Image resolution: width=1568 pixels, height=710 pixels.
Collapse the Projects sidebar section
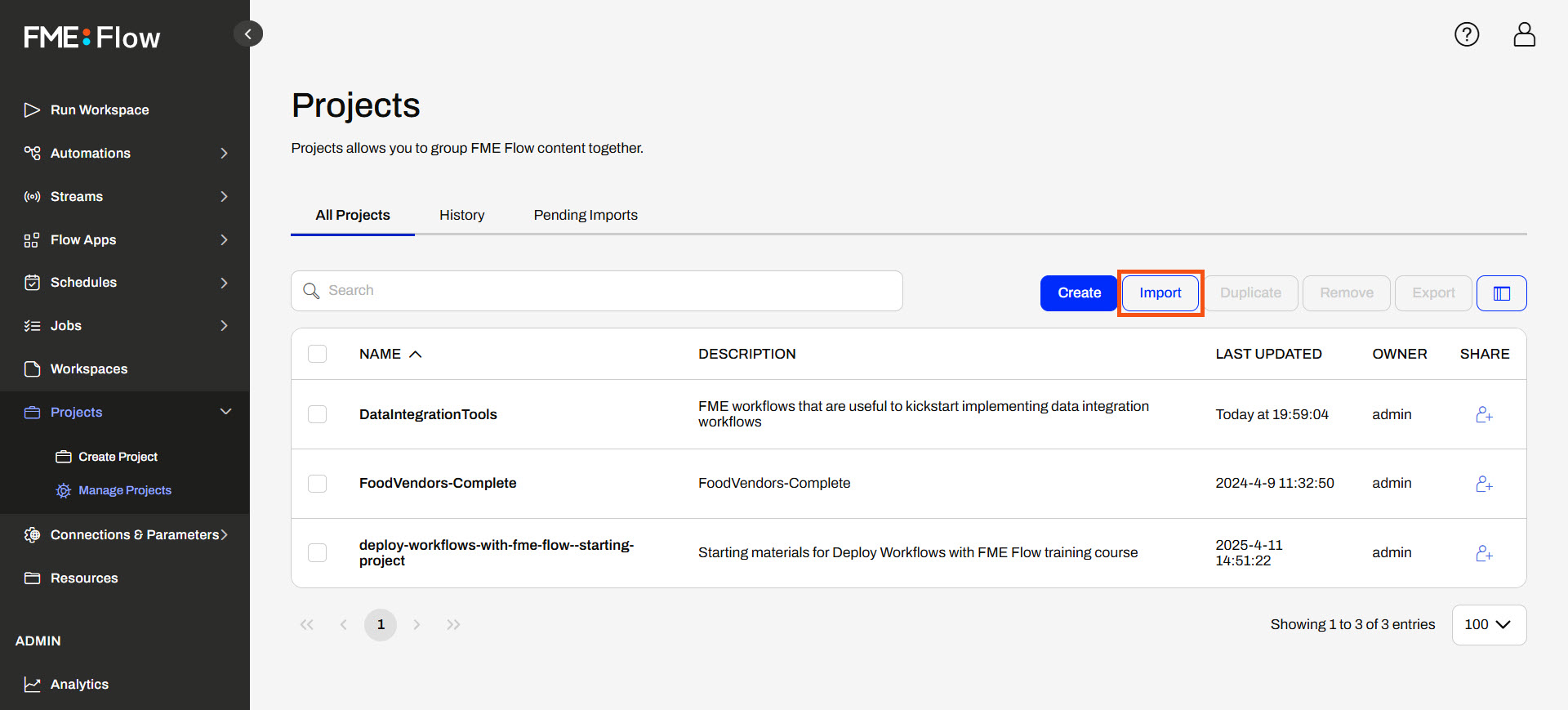[x=225, y=412]
